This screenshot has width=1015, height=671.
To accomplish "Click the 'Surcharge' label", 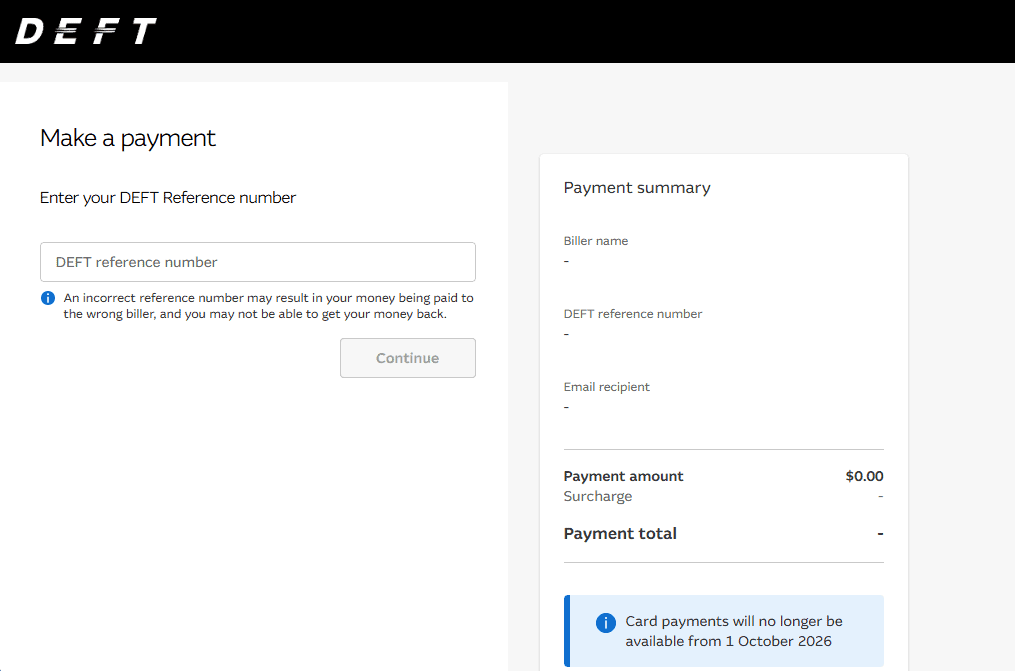I will pyautogui.click(x=597, y=496).
